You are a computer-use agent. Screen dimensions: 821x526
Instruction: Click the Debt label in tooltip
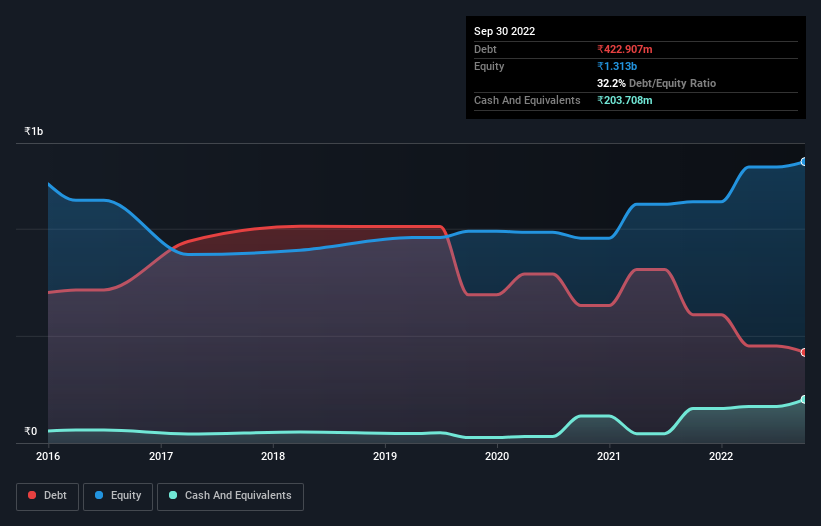point(485,49)
